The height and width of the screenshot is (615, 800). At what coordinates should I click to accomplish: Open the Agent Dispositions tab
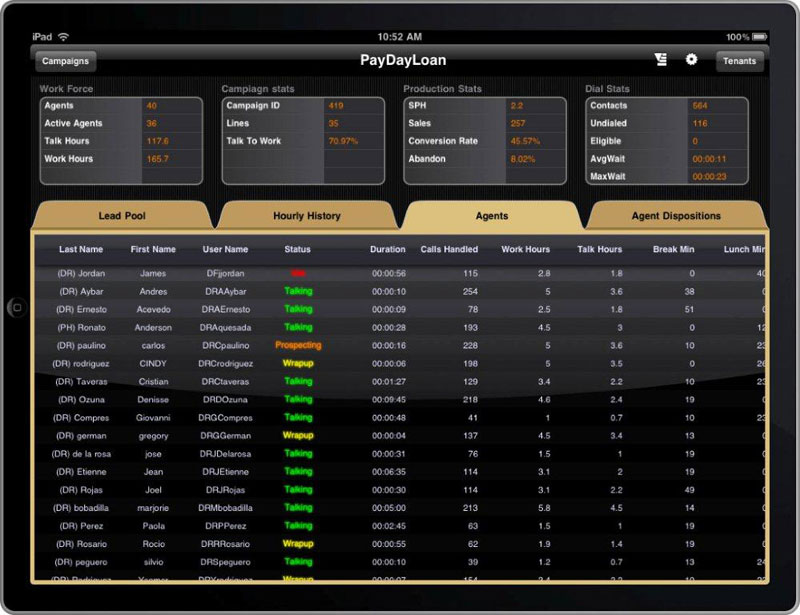coord(676,216)
